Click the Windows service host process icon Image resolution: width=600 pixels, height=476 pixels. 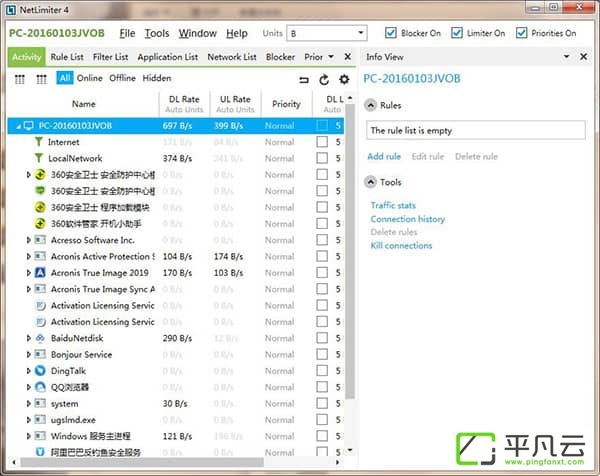pos(40,436)
